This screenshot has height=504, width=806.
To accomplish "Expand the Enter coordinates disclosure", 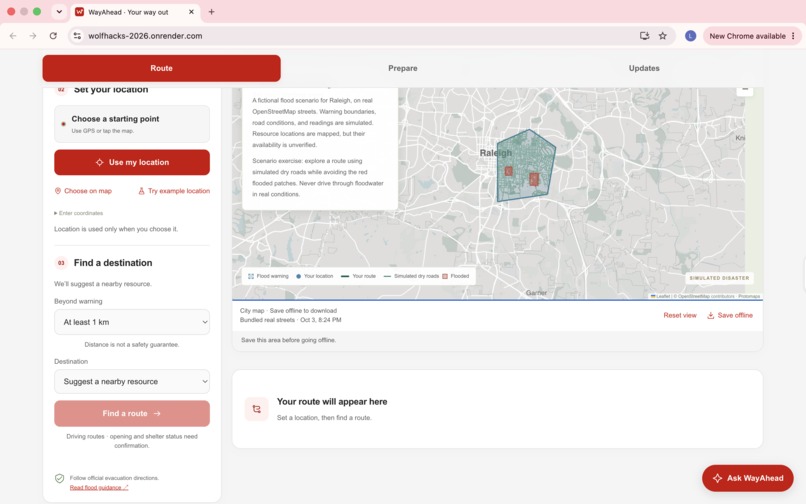I will pos(79,213).
